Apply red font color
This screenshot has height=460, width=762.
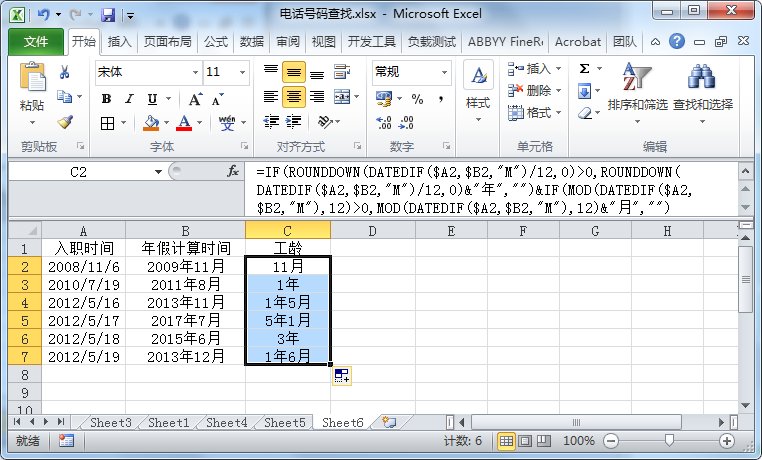(184, 123)
